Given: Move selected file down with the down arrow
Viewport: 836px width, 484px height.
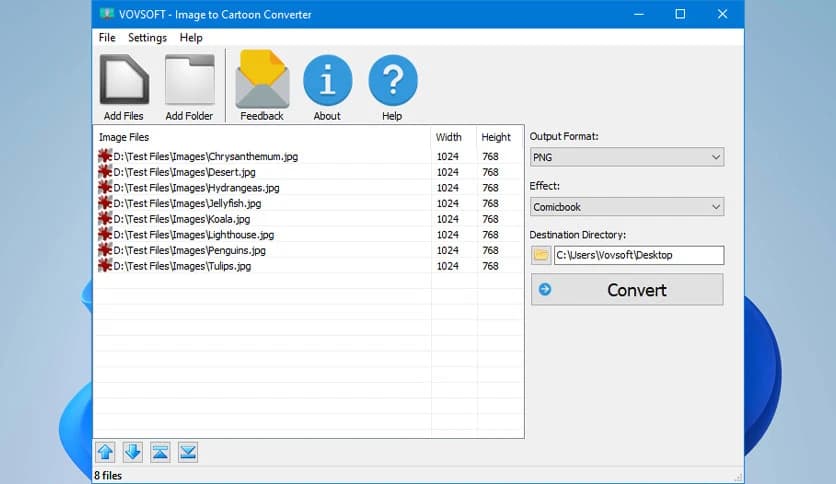Looking at the screenshot, I should (133, 453).
